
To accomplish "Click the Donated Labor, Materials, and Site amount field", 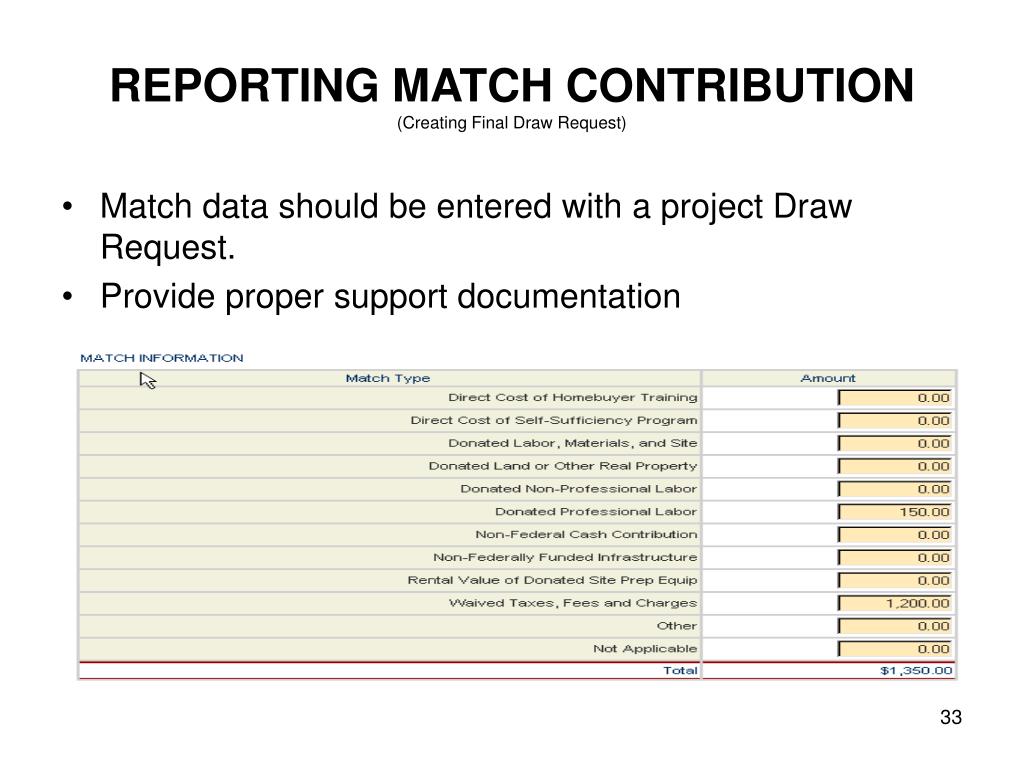I will click(895, 443).
